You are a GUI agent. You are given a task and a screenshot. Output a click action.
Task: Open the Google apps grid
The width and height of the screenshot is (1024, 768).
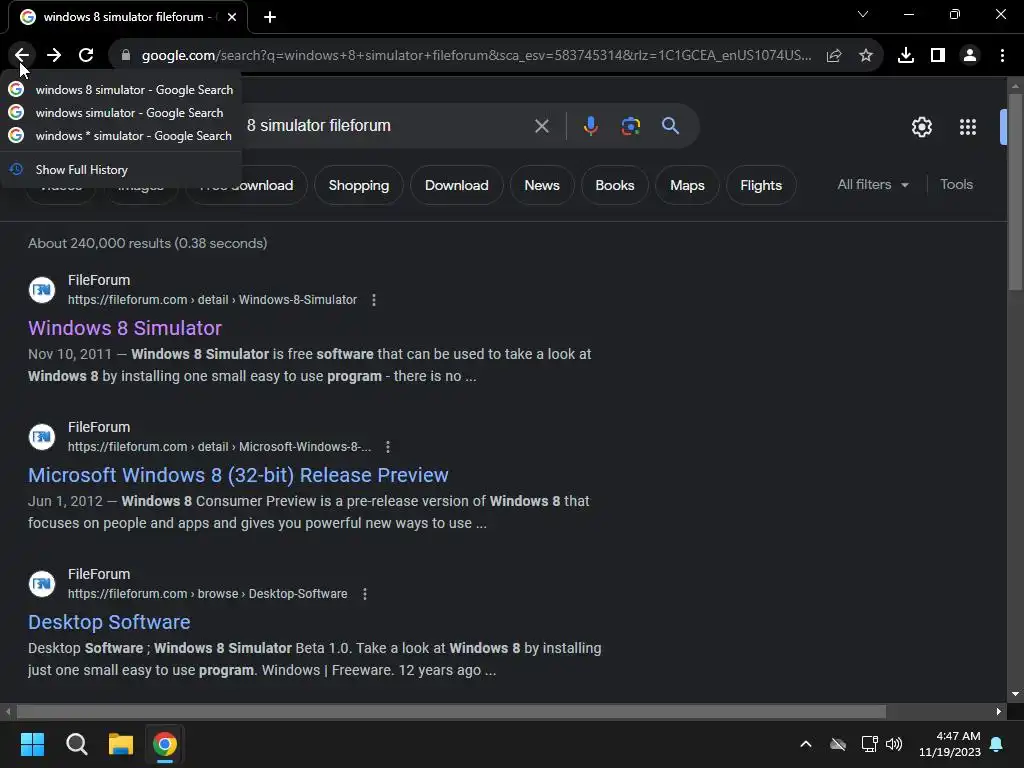968,127
